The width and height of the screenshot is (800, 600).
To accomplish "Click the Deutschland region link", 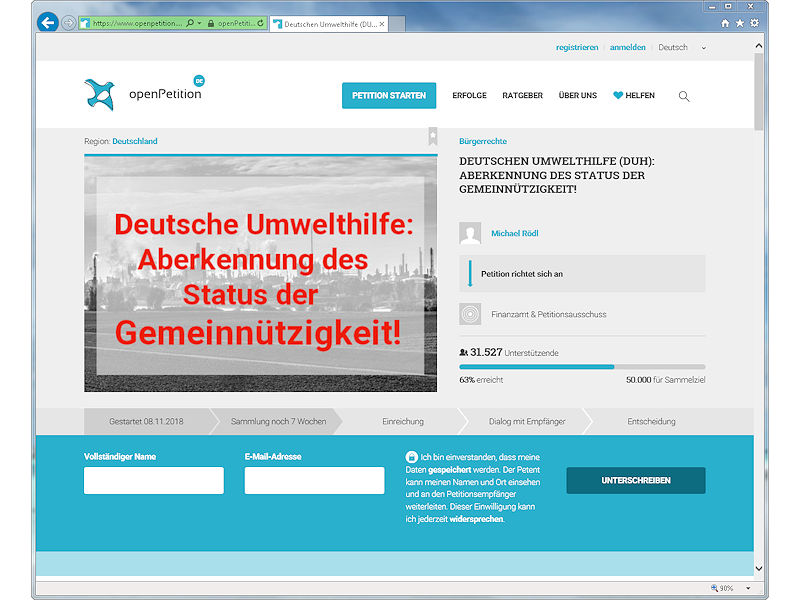I will pos(135,141).
